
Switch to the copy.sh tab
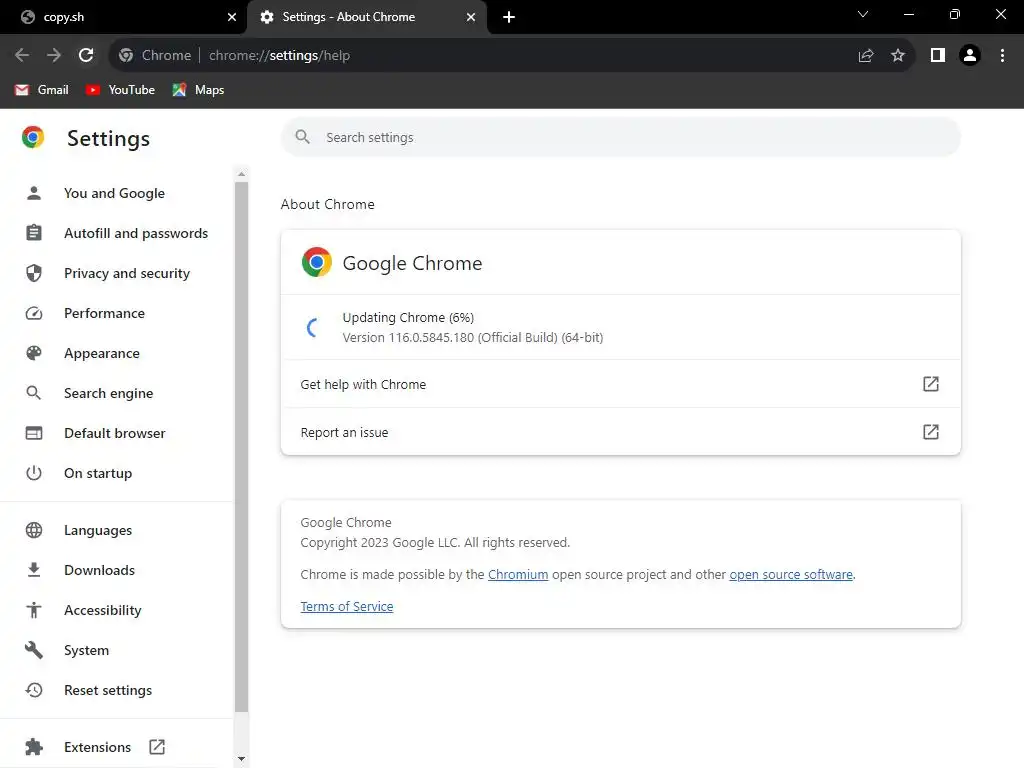click(x=120, y=17)
